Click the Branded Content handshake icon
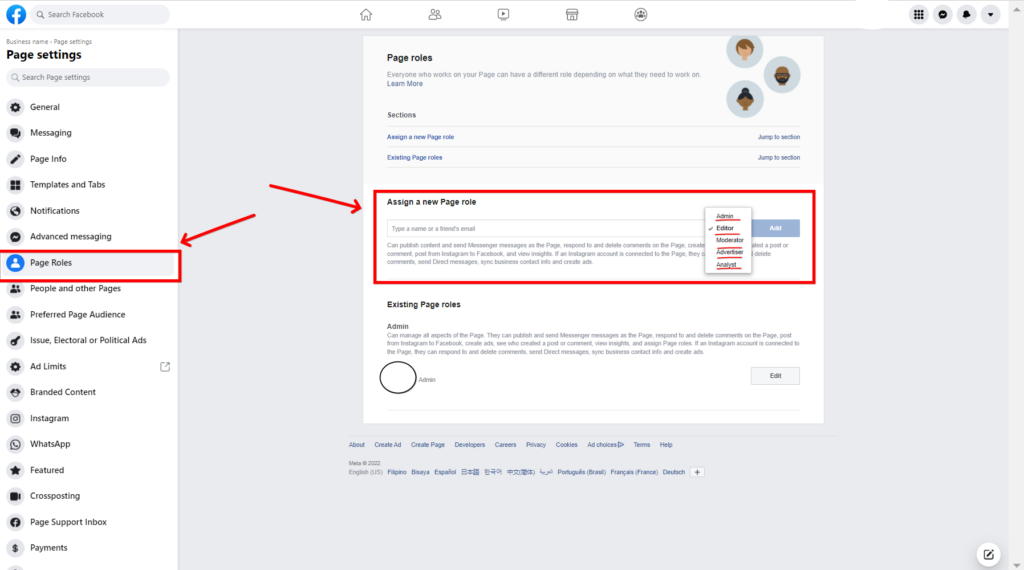Screen dimensions: 1024x570 tap(16, 392)
